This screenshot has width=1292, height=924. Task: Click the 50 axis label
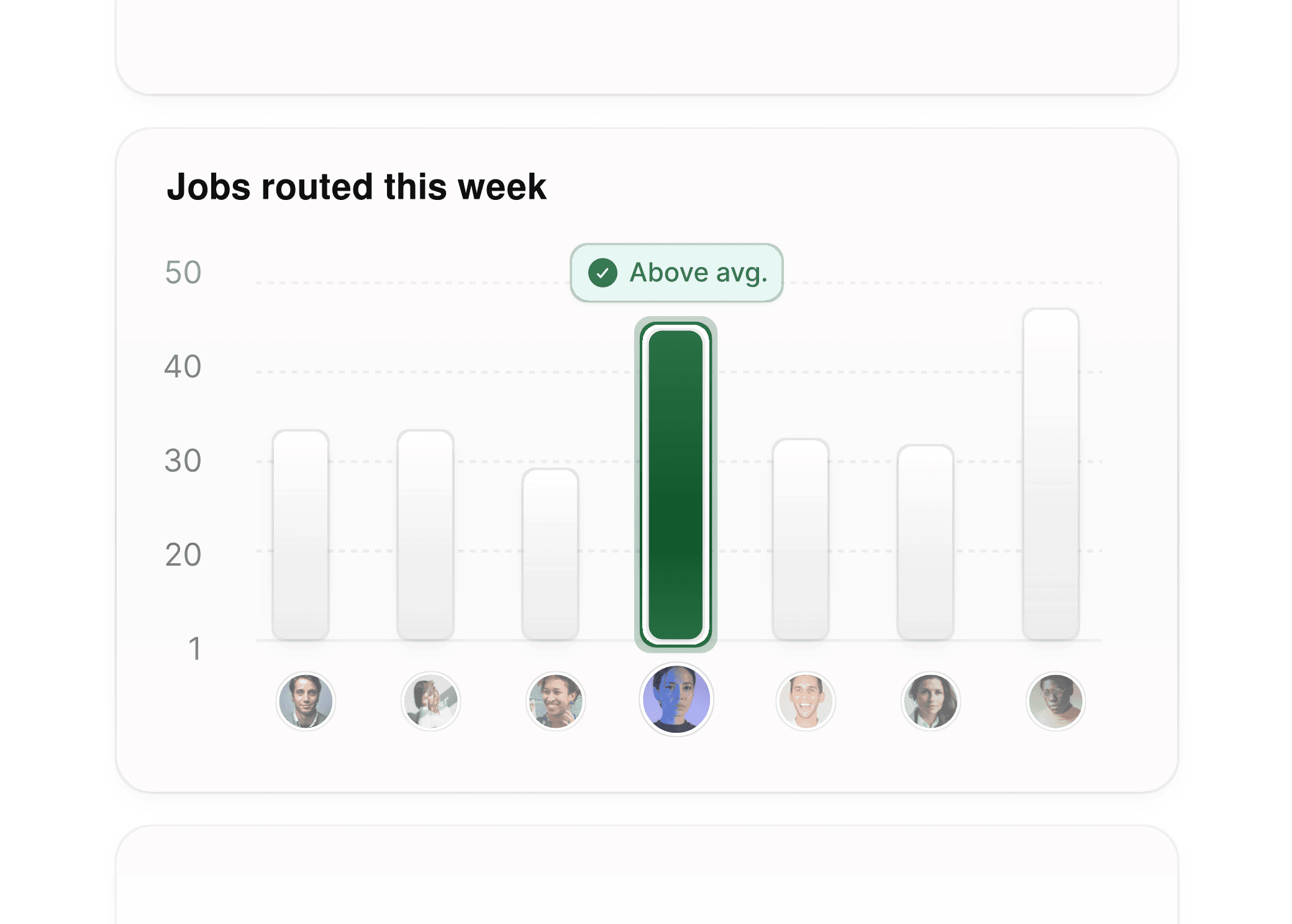coord(183,272)
